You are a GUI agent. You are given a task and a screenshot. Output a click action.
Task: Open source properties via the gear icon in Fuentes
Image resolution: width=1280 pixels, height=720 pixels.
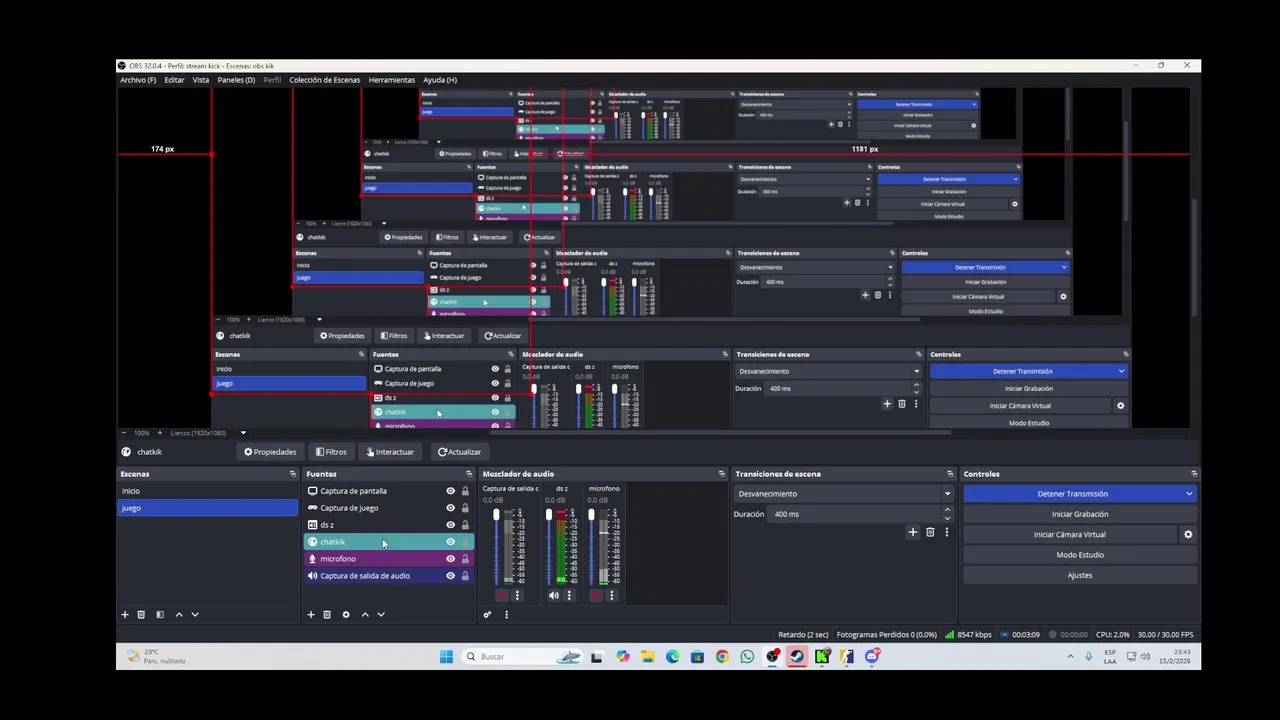(346, 614)
